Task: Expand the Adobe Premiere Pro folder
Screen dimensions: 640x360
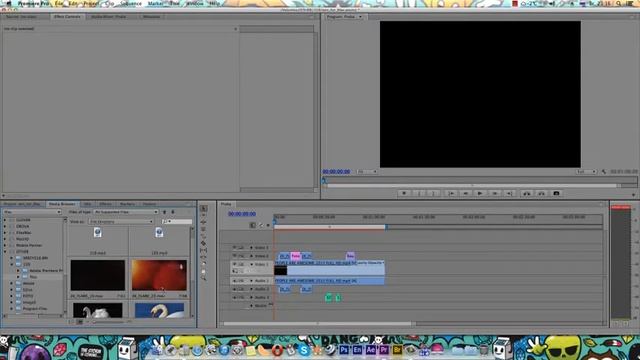Action: (x=18, y=270)
